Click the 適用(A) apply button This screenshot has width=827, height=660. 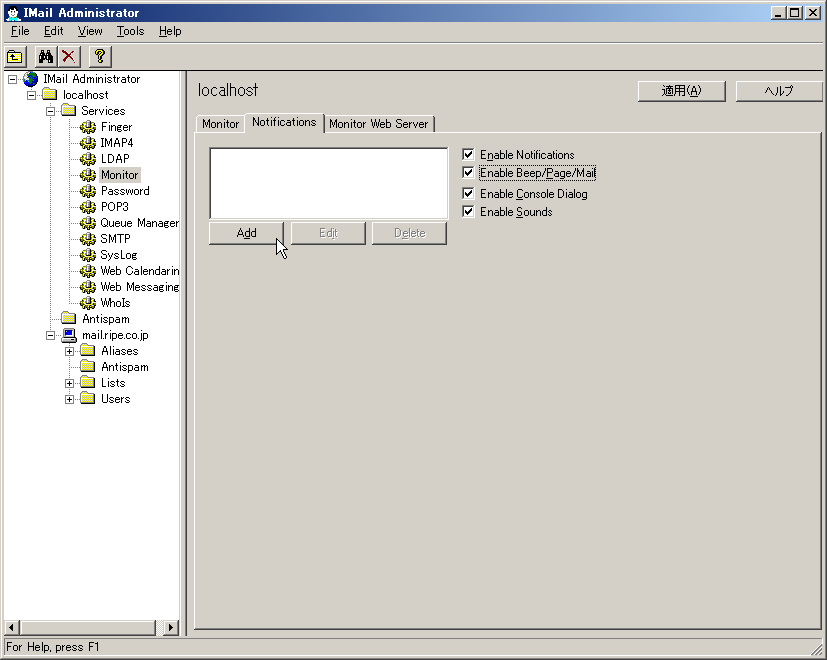click(x=681, y=91)
